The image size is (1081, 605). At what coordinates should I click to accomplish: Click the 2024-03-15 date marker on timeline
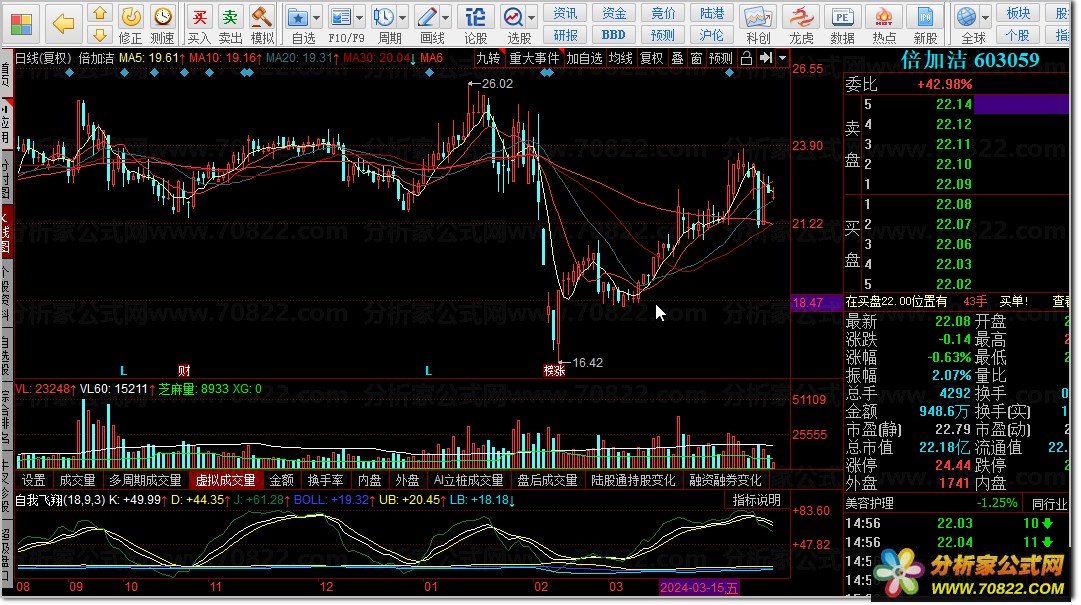click(x=699, y=588)
